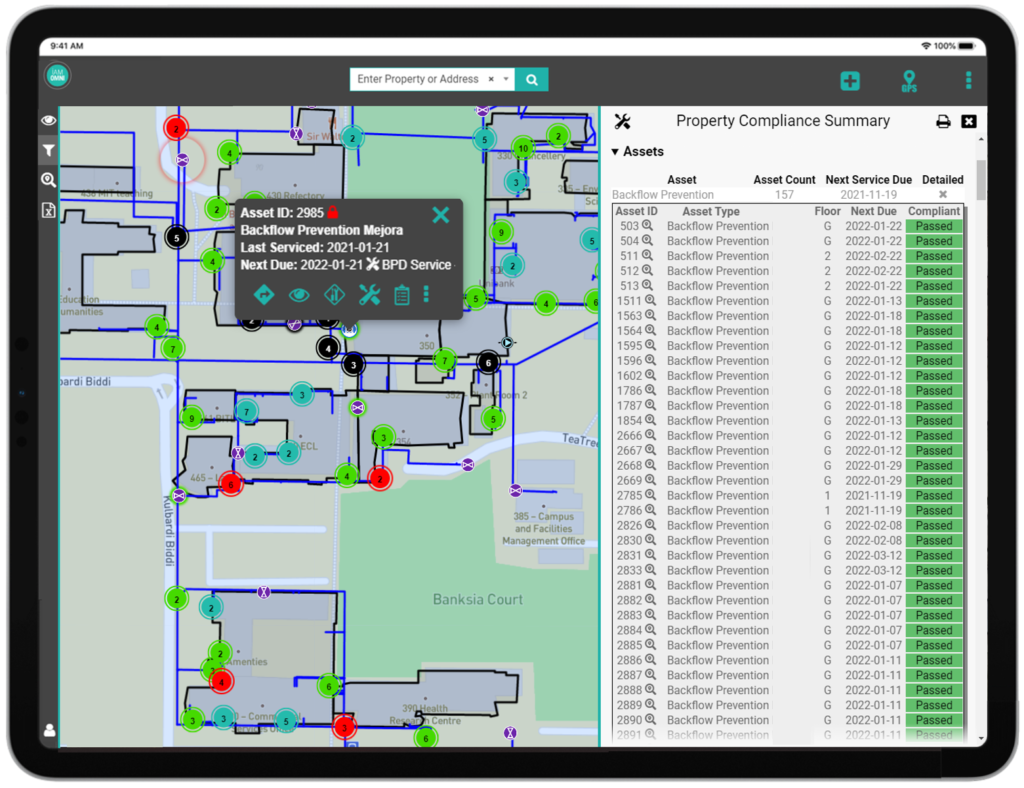
Task: Toggle Detailed X for Backflow Prevention row
Action: tap(942, 195)
